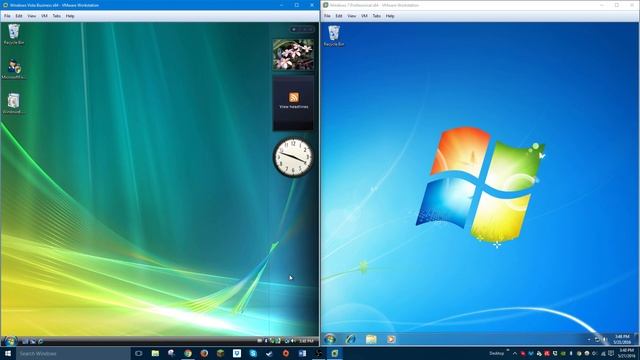Show hidden icons in the Windows 7 tray
This screenshot has height=360, width=640.
(x=589, y=339)
